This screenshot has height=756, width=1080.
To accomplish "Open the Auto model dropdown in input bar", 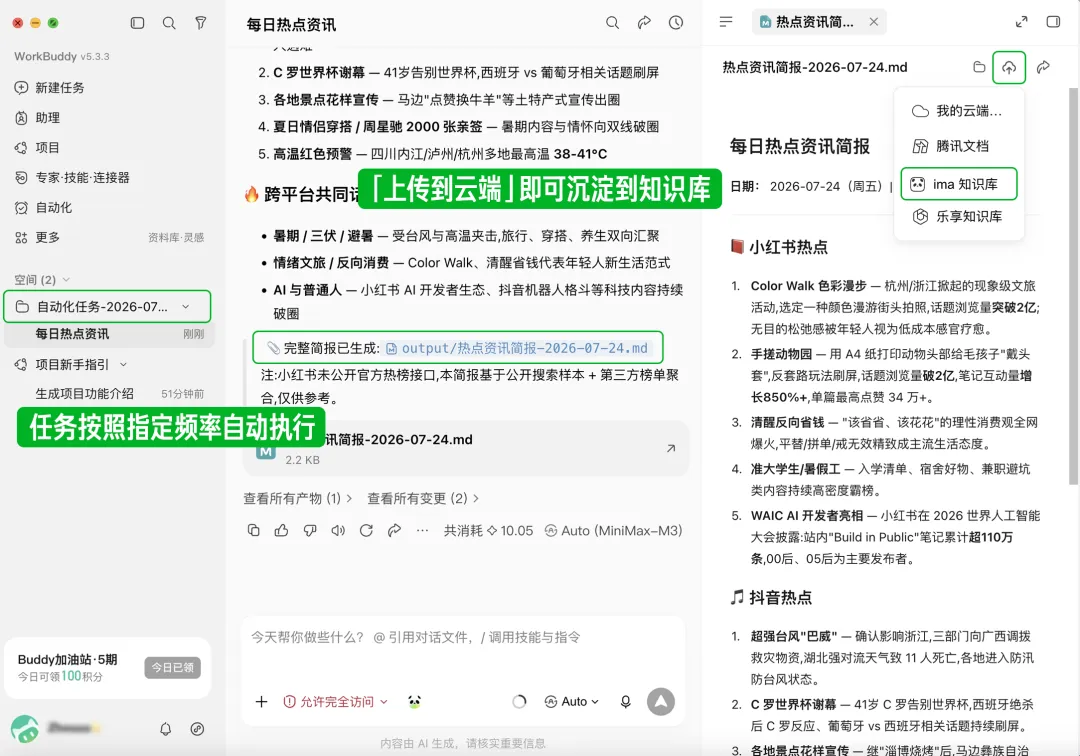I will pos(572,702).
